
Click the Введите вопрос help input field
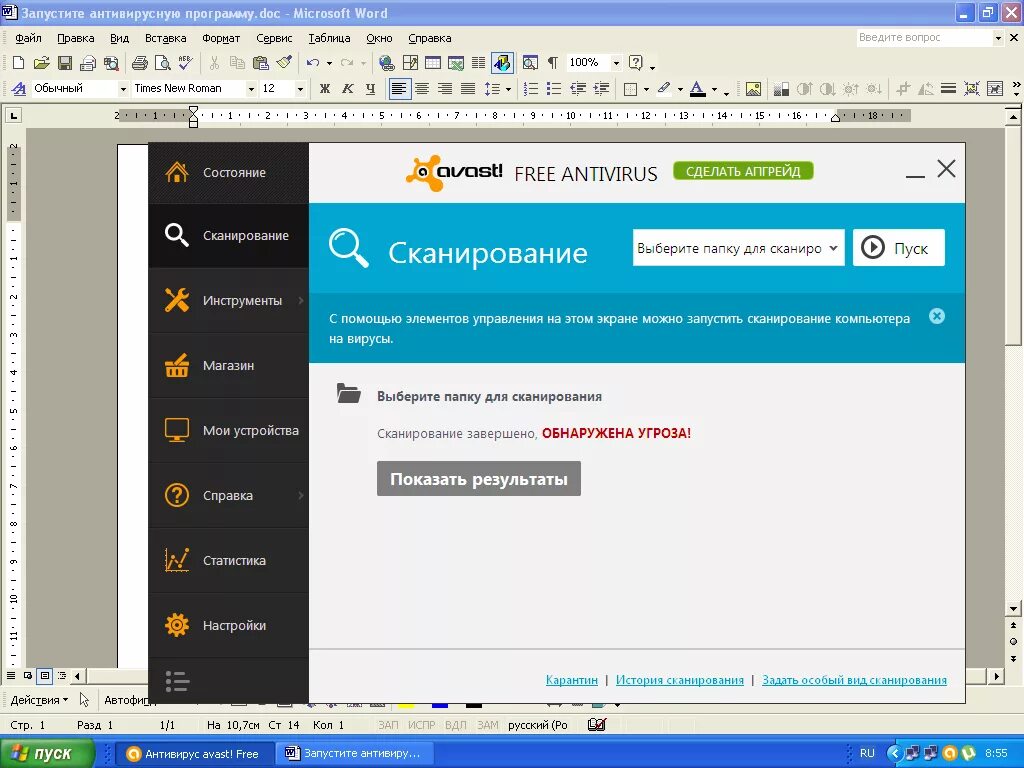click(x=925, y=38)
